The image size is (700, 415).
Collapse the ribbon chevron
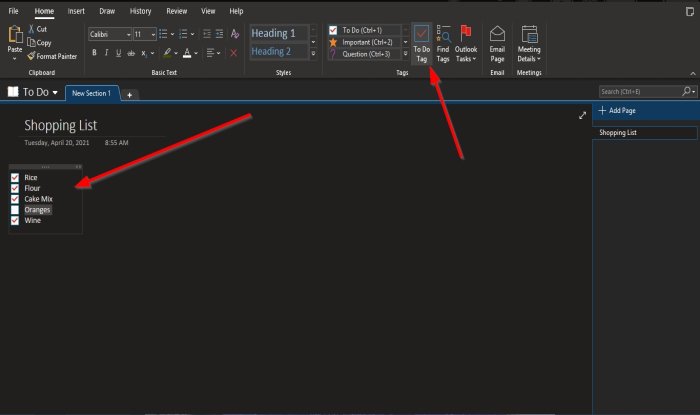point(692,74)
